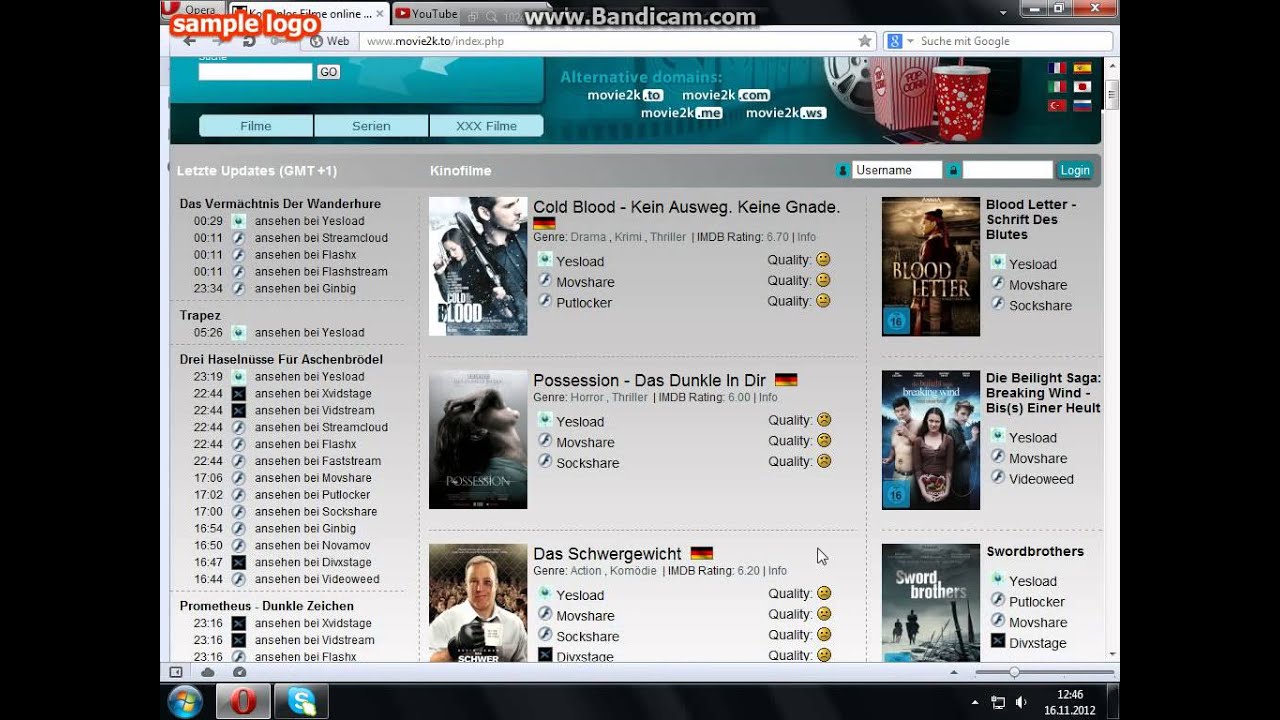Screen dimensions: 1280x720
Task: Bookmark page with the star icon
Action: coord(865,41)
